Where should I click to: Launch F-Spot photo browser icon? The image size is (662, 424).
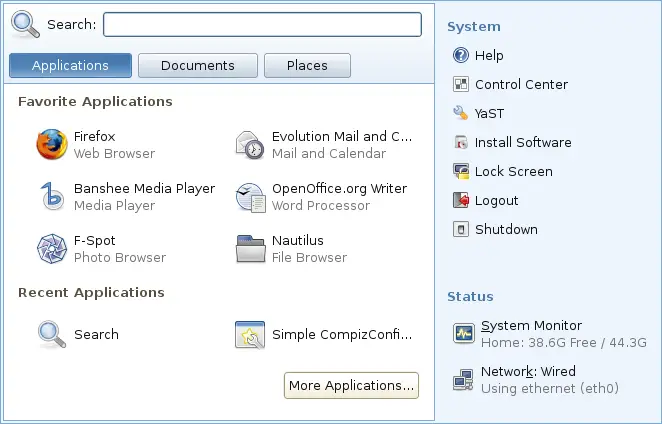(x=51, y=249)
